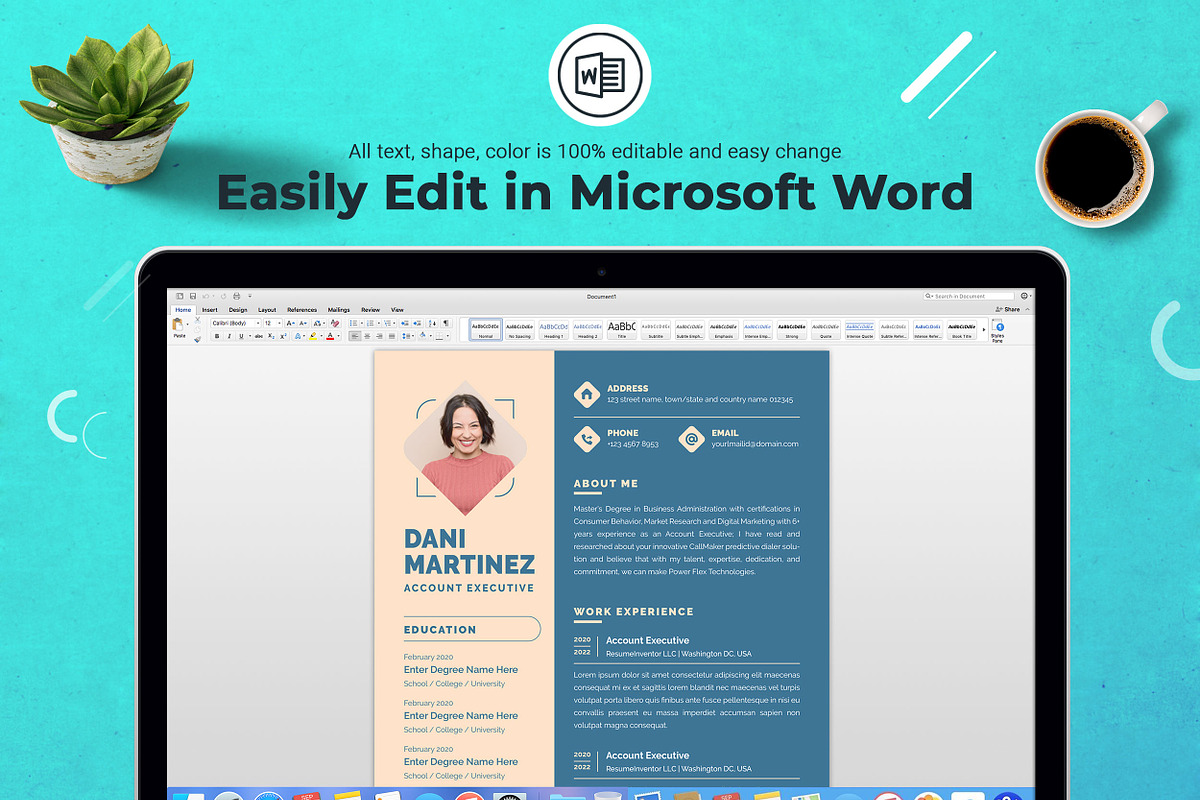Switch to the Design tab

pos(238,310)
